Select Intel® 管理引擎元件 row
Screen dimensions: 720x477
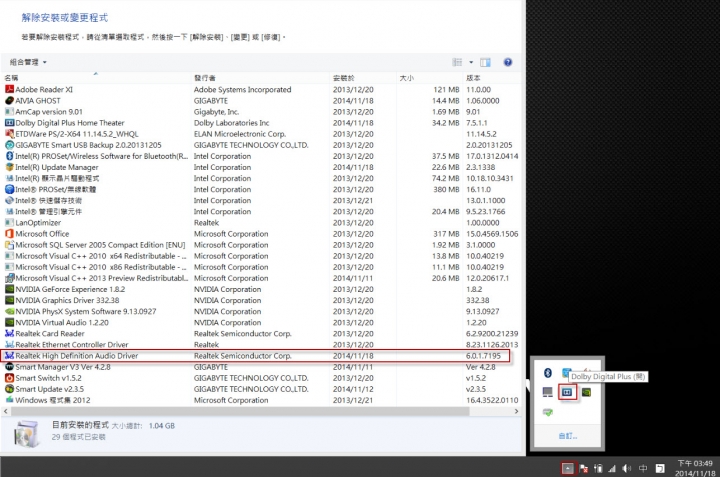click(x=262, y=211)
